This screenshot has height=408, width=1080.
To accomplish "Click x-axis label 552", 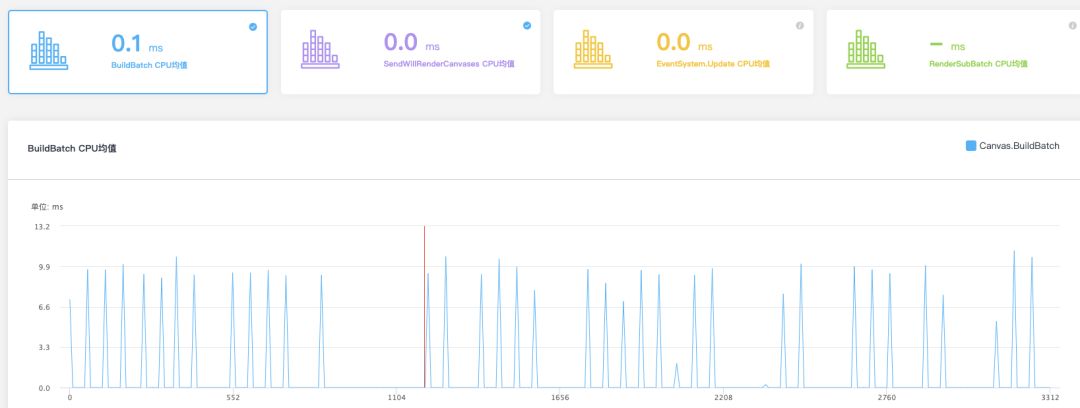I will pyautogui.click(x=233, y=398).
